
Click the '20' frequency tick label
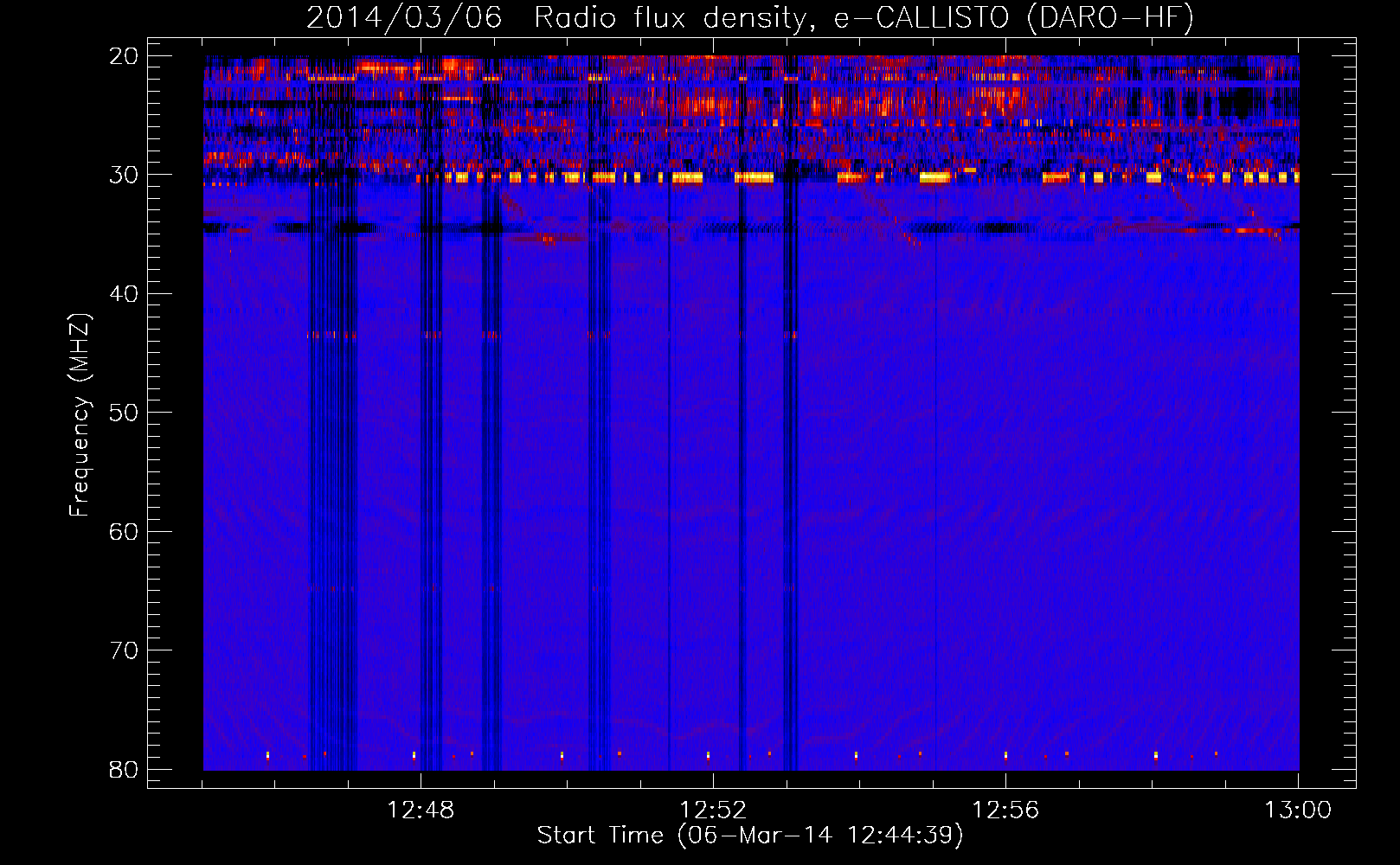click(124, 56)
